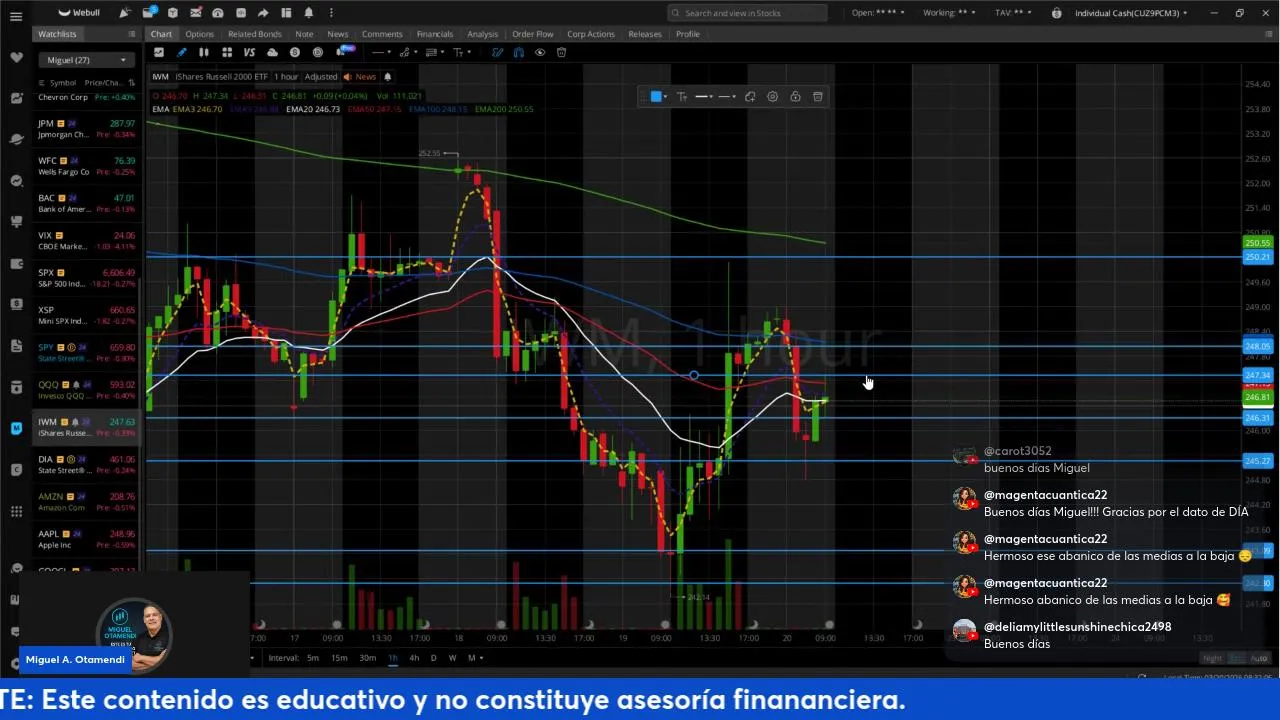Open the line style dropdown in chart toolbar
1280x720 pixels.
(x=381, y=52)
